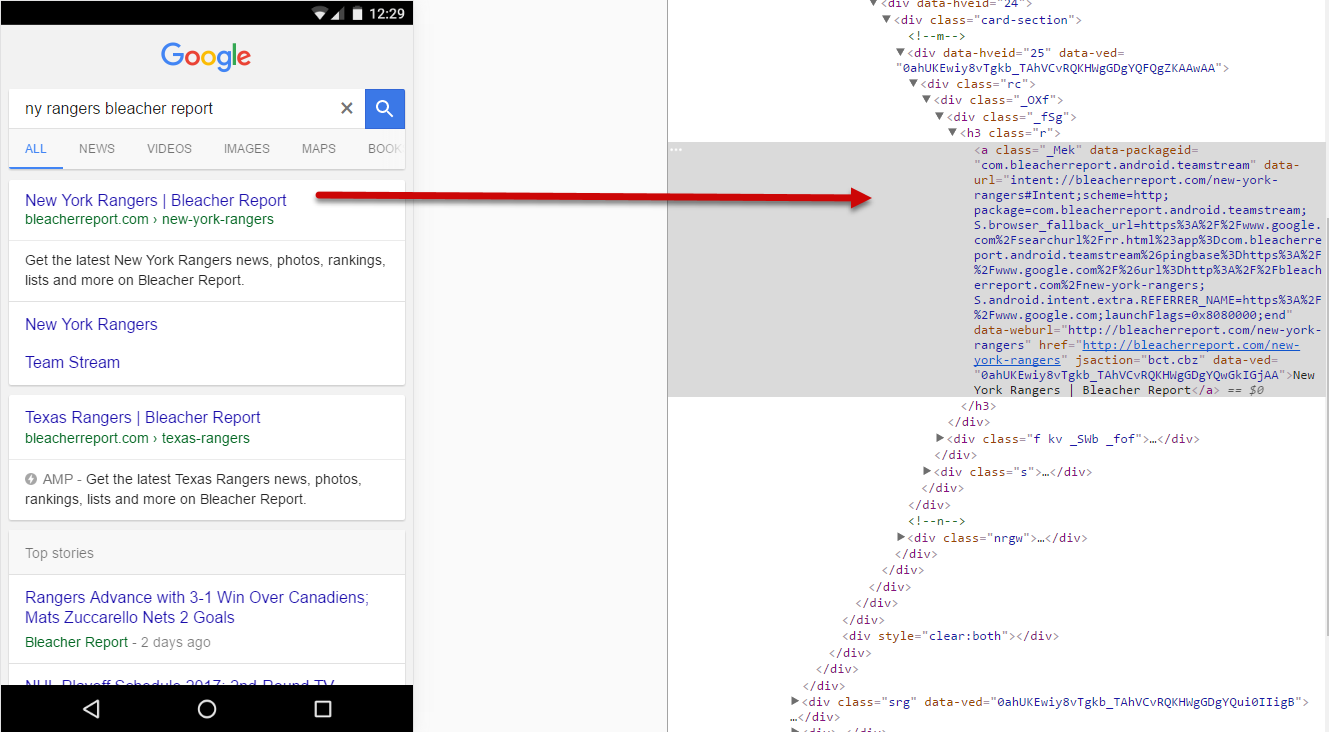Expand the div class "nrgw" node

pyautogui.click(x=901, y=538)
